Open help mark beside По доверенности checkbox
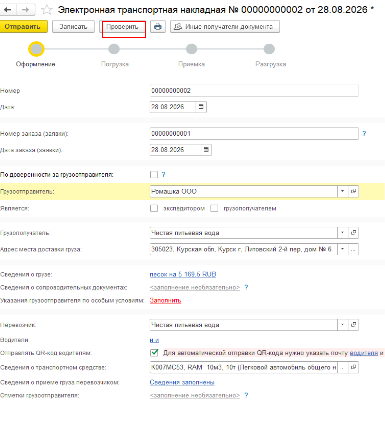Image resolution: width=385 pixels, height=435 pixels. [x=163, y=174]
